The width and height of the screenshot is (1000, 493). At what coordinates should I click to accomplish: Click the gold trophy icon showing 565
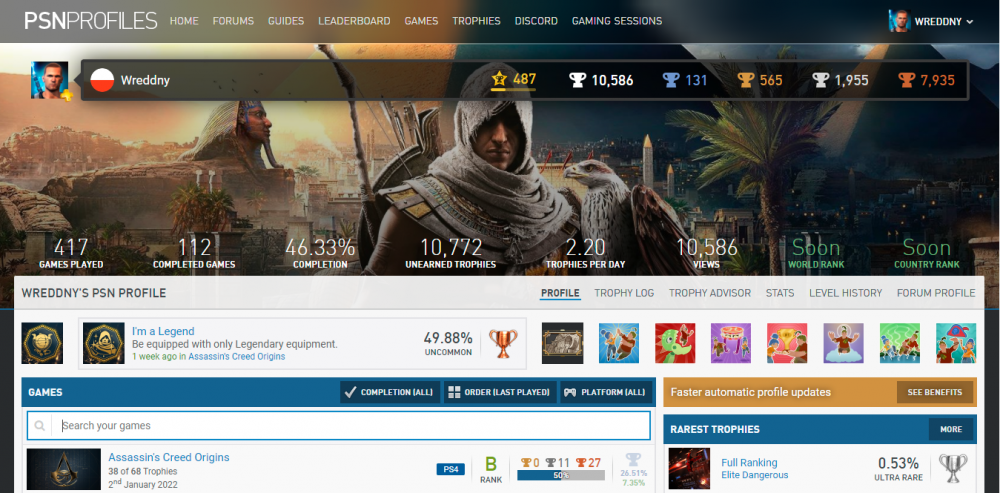click(x=746, y=80)
